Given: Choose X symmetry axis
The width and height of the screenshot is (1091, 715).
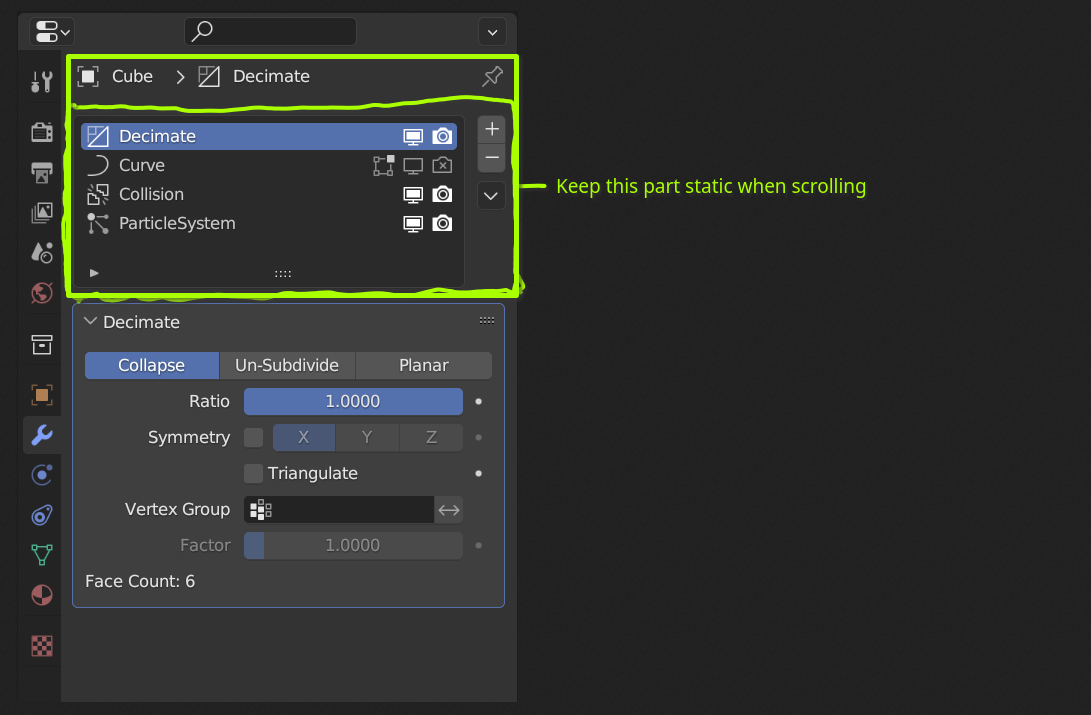Looking at the screenshot, I should coord(303,437).
